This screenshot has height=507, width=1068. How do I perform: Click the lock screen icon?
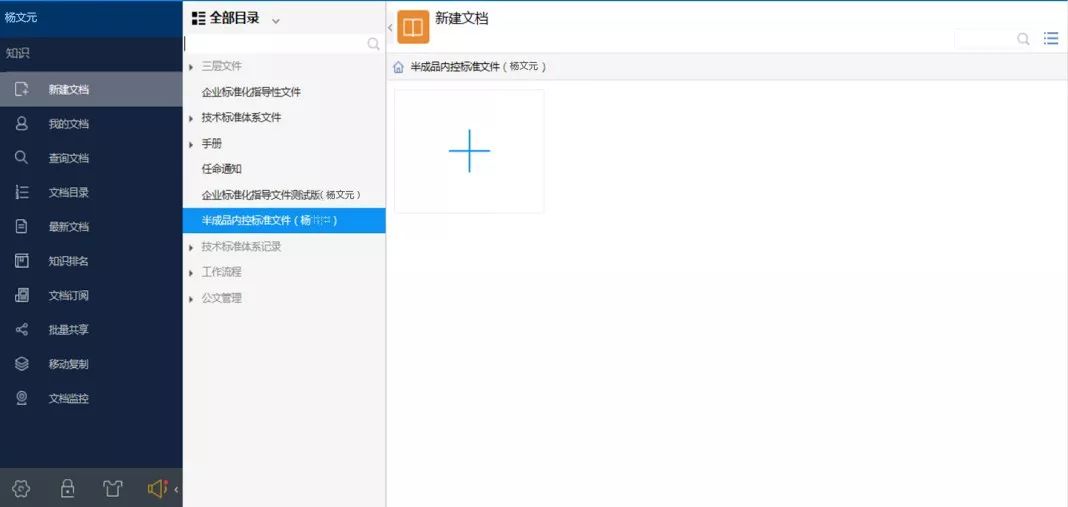(67, 488)
